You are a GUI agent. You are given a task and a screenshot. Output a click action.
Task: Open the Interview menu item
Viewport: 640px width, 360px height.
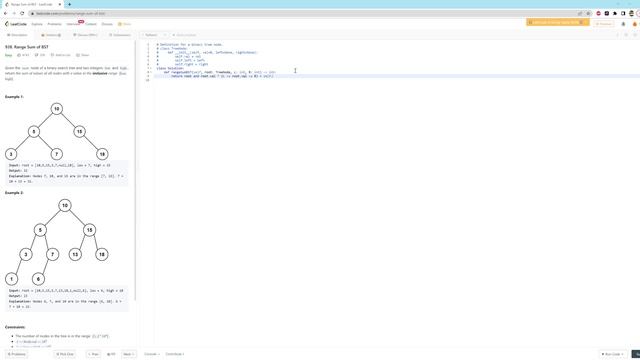tap(73, 24)
